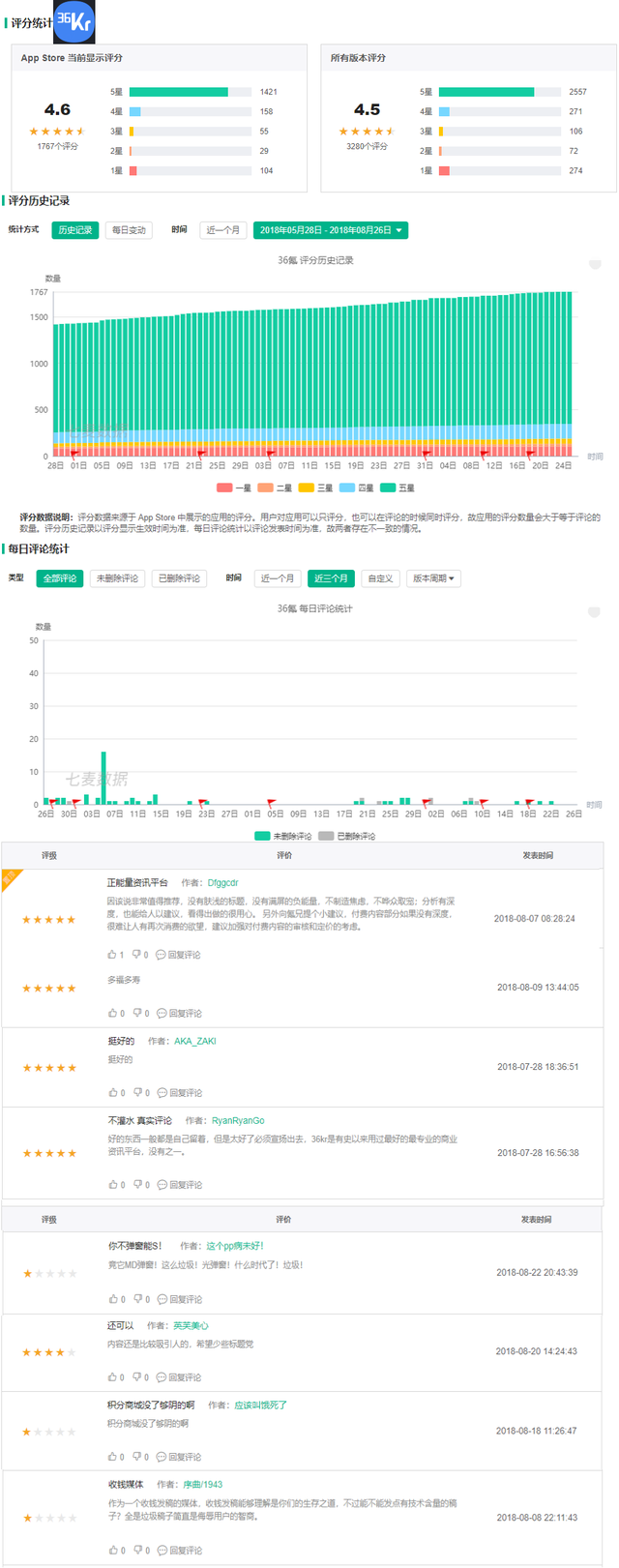Click the 3280个评分 rating count
This screenshot has width=619, height=1568.
tap(368, 147)
